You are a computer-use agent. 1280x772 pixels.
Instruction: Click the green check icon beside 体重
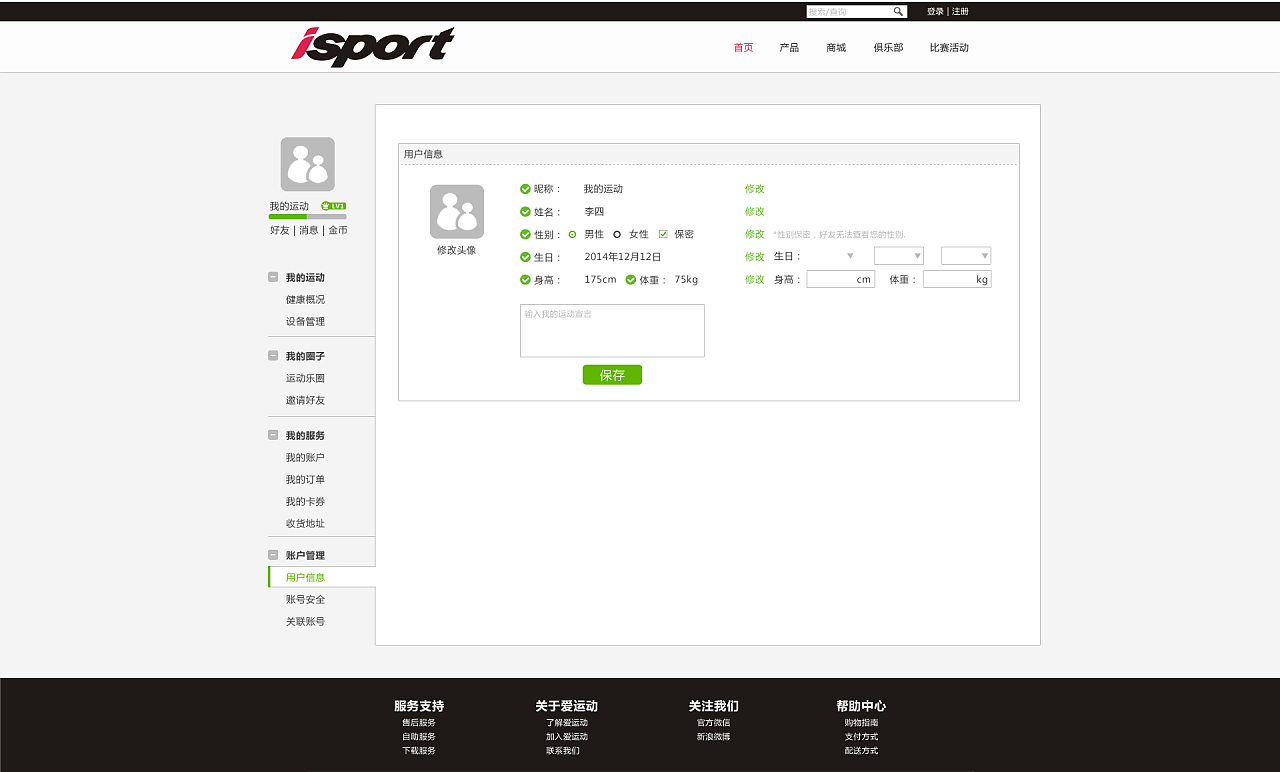(631, 280)
